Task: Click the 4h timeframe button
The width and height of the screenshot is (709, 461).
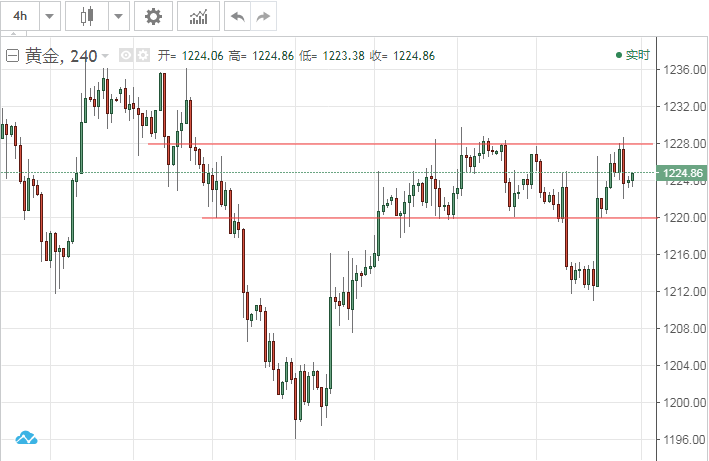Action: [x=20, y=16]
